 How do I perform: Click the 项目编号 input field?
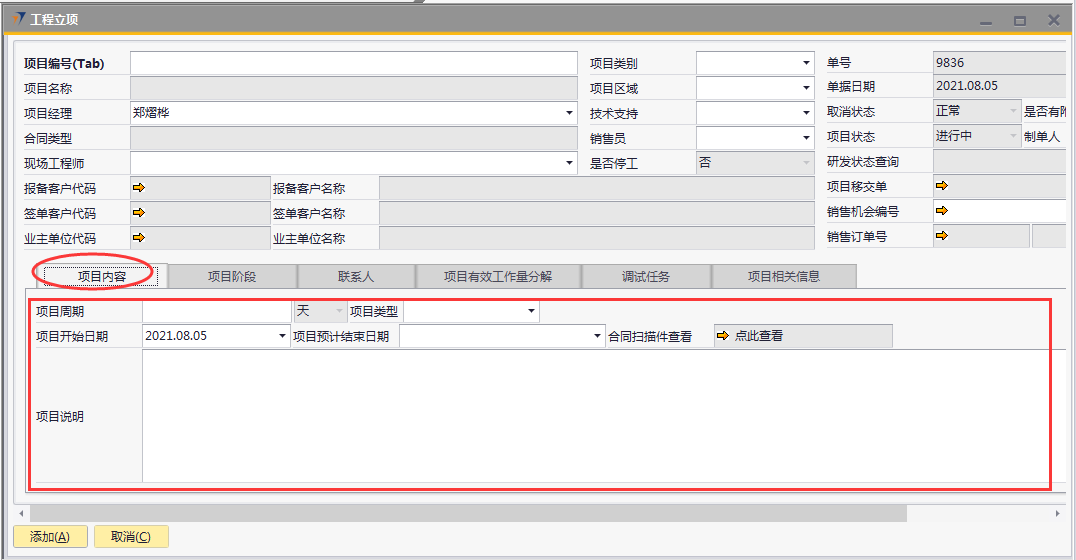[353, 63]
